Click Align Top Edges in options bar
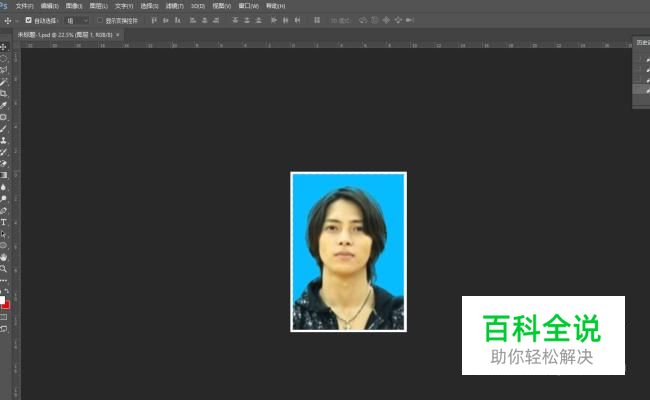Image resolution: width=650 pixels, height=400 pixels. [x=154, y=20]
